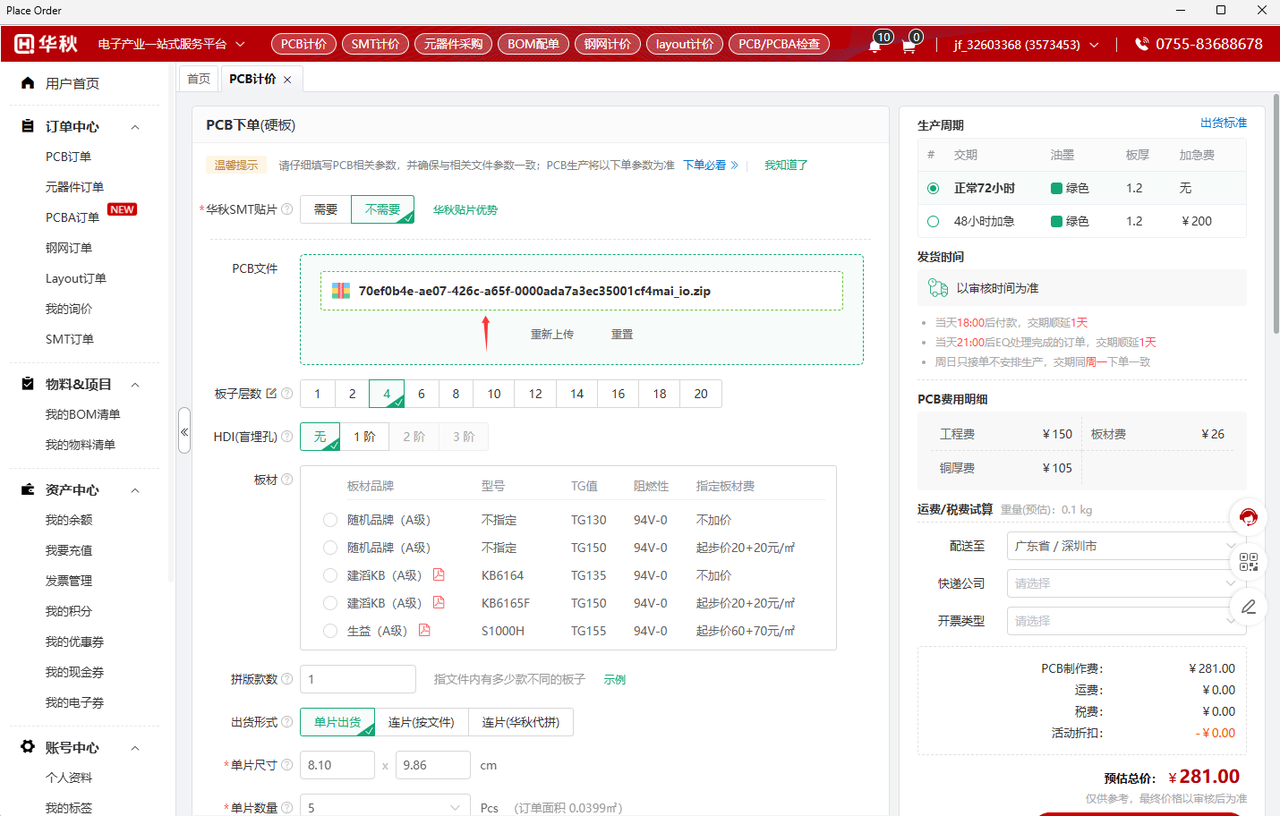This screenshot has height=816, width=1280.
Task: Open SMT计价 in top navigation
Action: pyautogui.click(x=375, y=44)
